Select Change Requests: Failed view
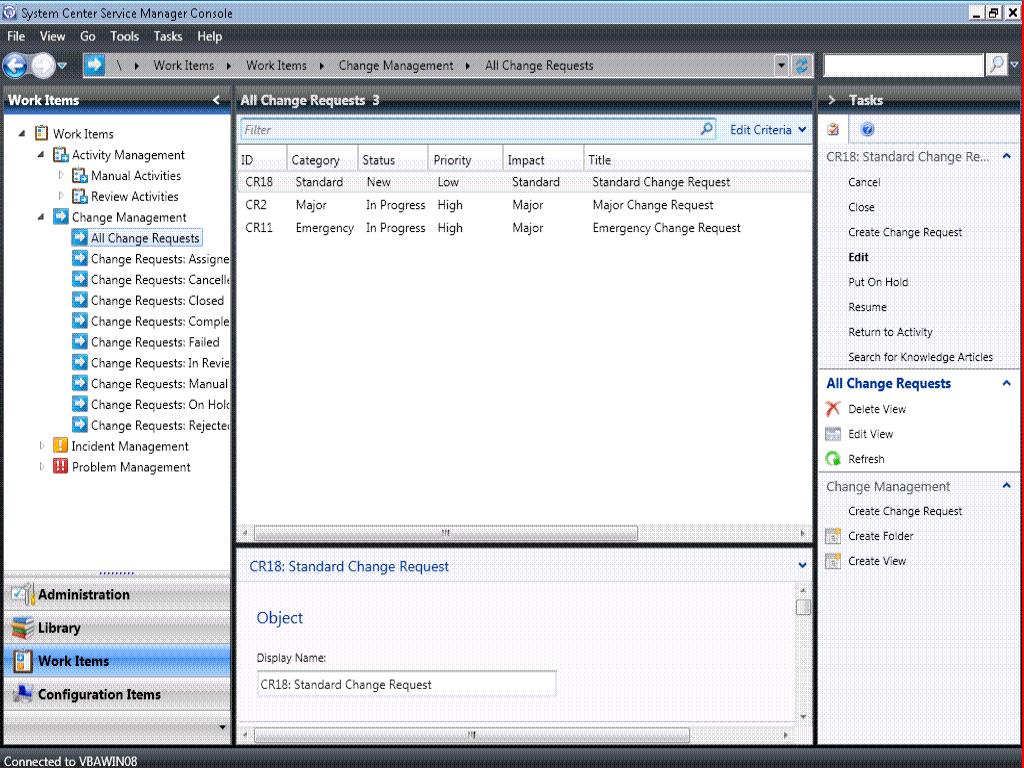1024x768 pixels. (x=155, y=342)
